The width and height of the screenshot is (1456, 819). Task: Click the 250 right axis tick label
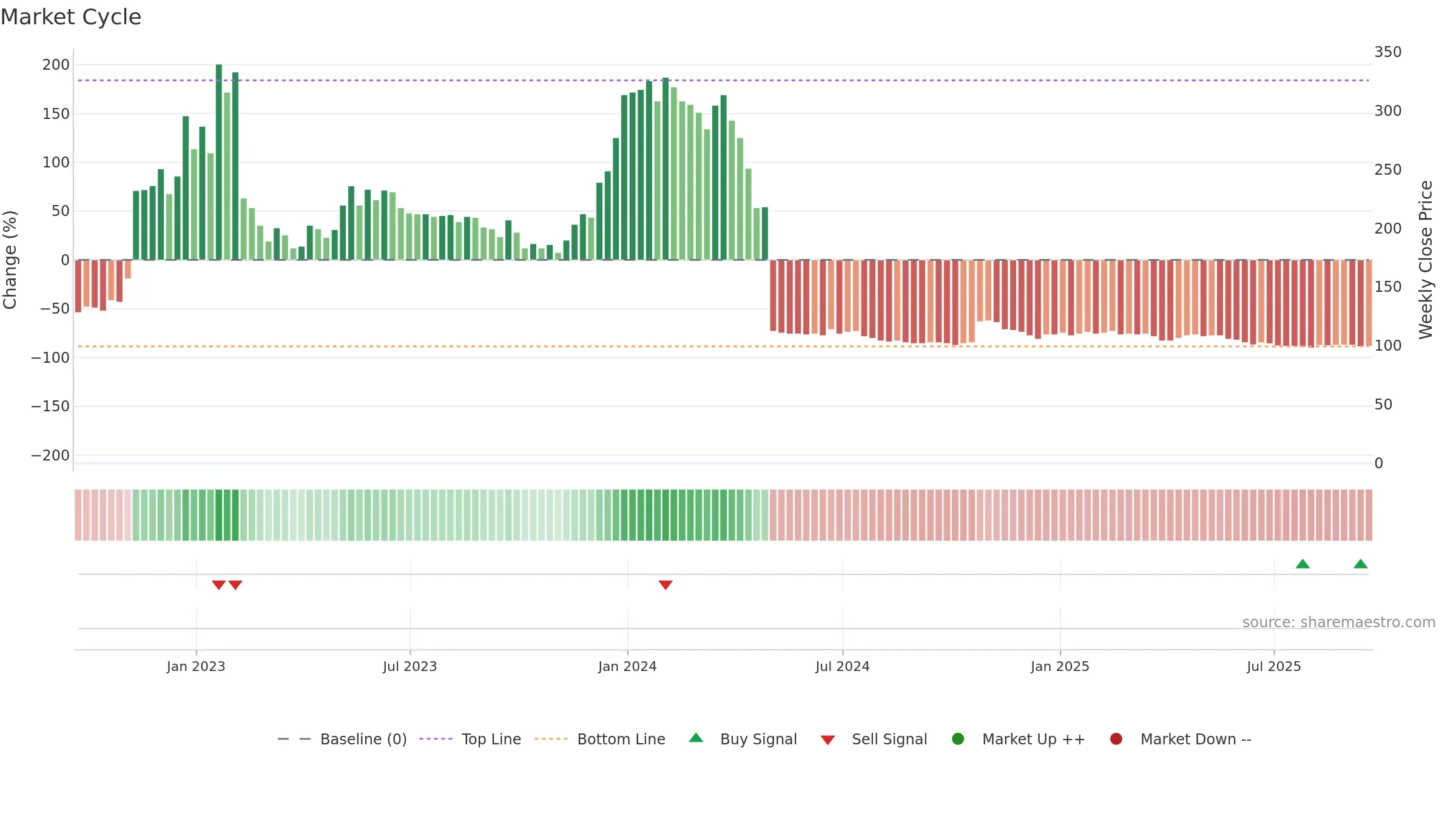(1388, 170)
